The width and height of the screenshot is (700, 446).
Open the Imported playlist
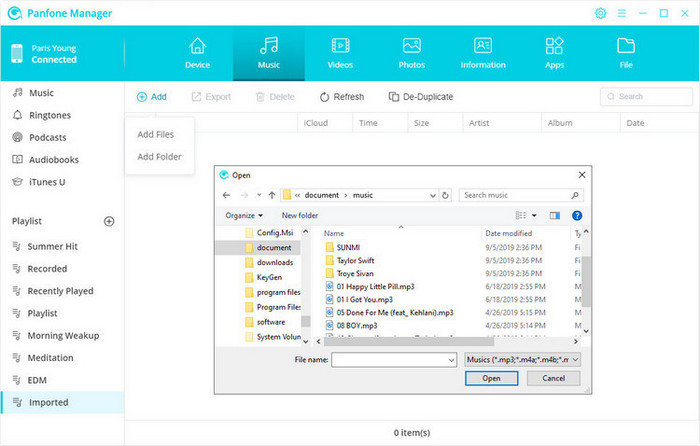(x=62, y=402)
